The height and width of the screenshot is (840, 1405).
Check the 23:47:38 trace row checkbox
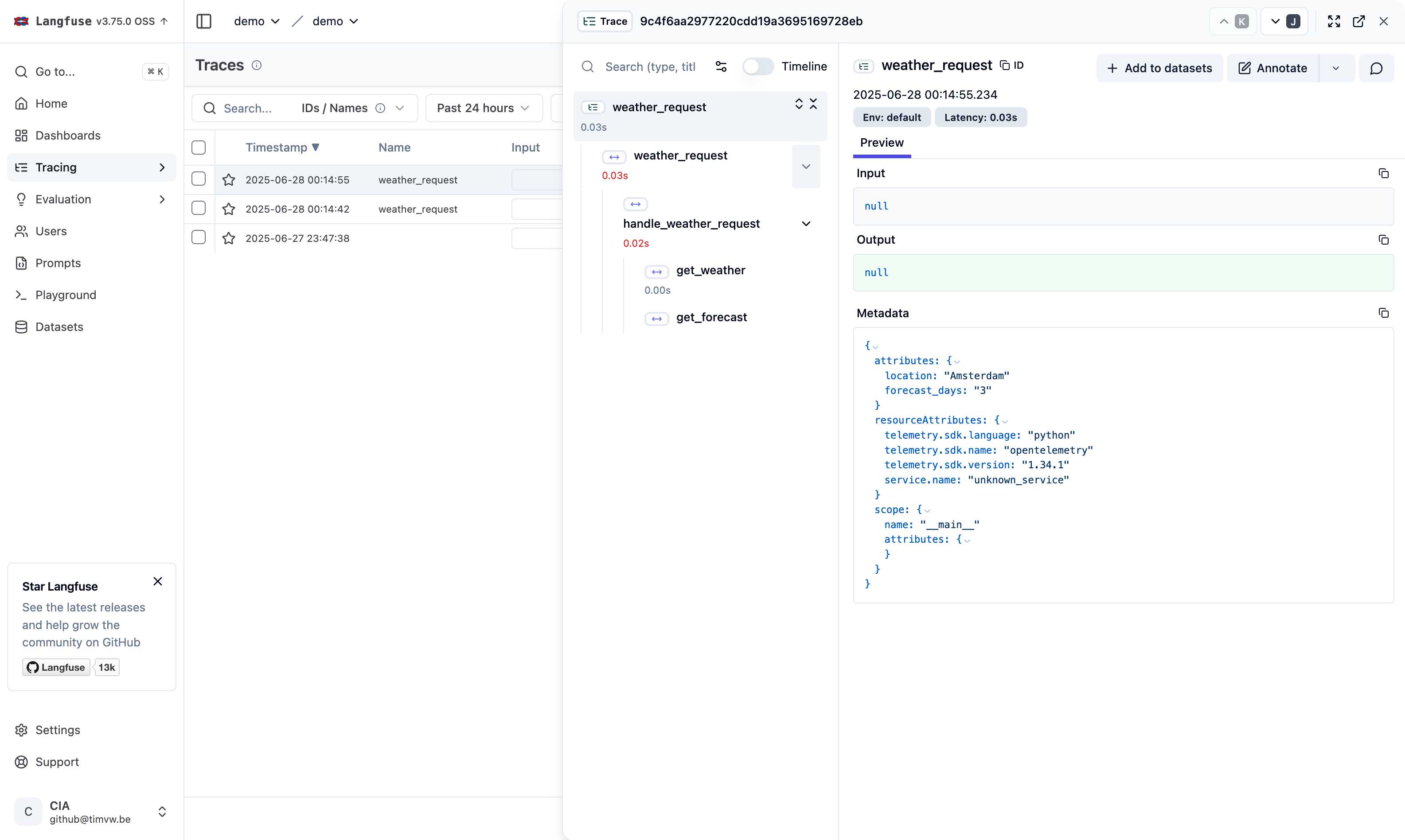point(199,237)
